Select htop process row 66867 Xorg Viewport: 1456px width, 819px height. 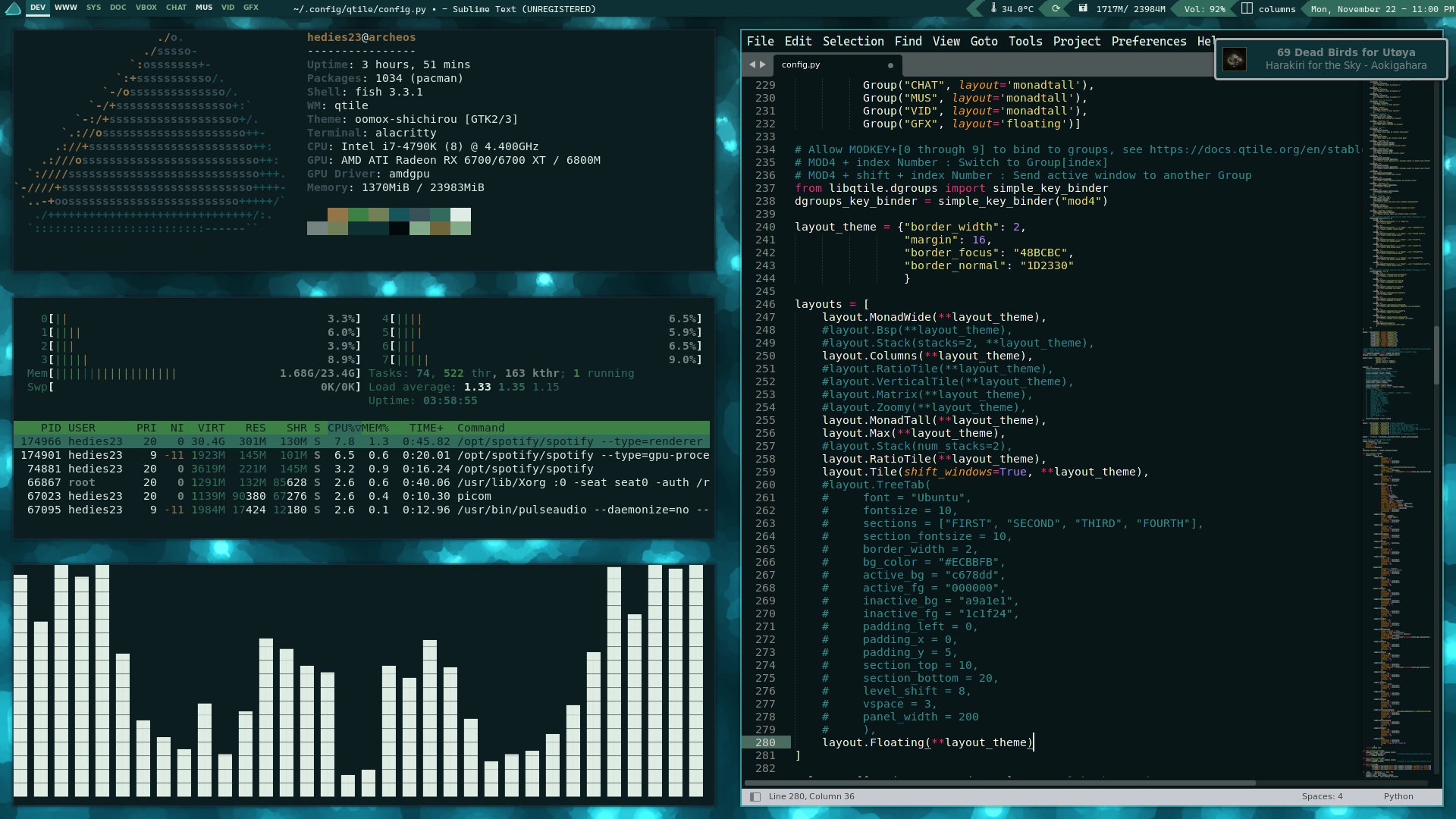point(362,482)
